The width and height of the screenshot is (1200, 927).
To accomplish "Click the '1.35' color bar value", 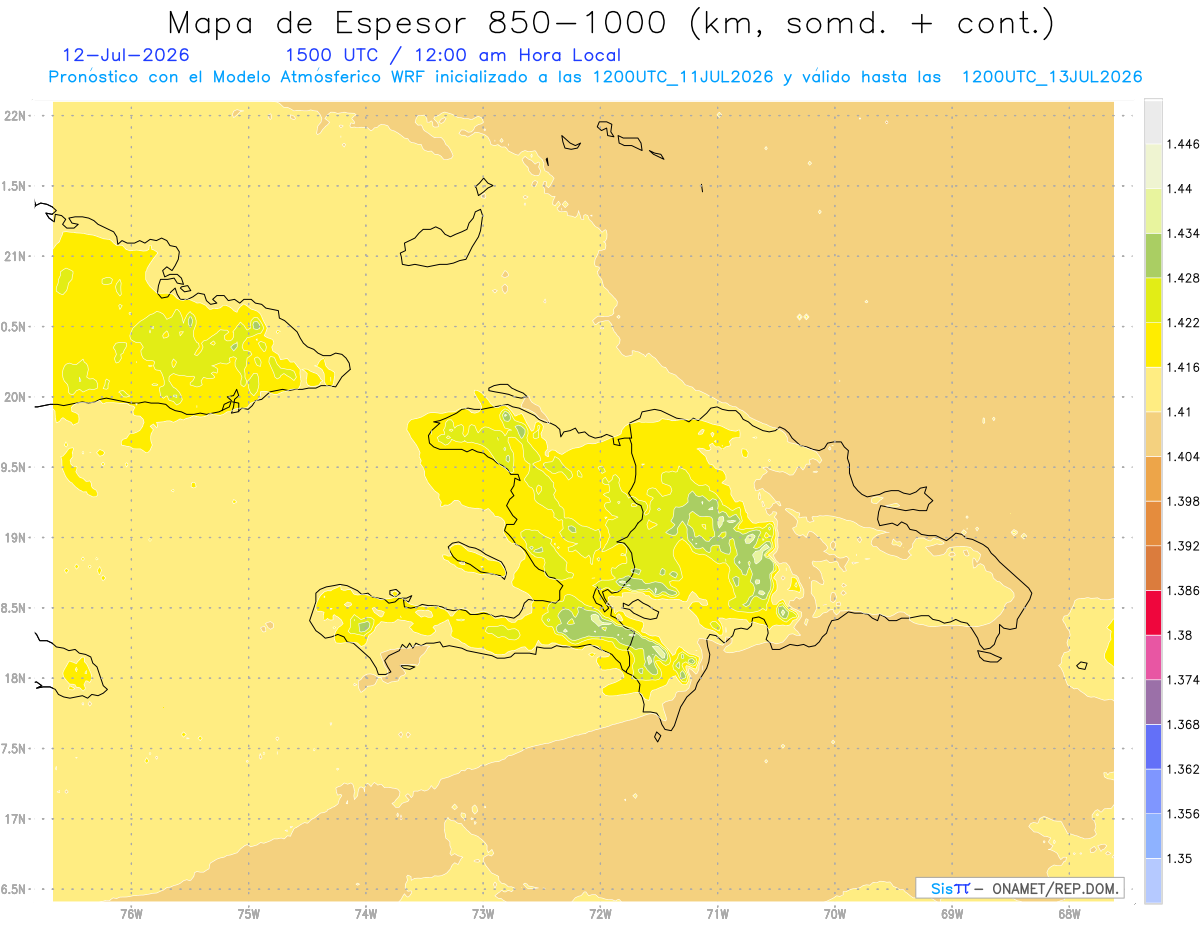I will 1179,858.
